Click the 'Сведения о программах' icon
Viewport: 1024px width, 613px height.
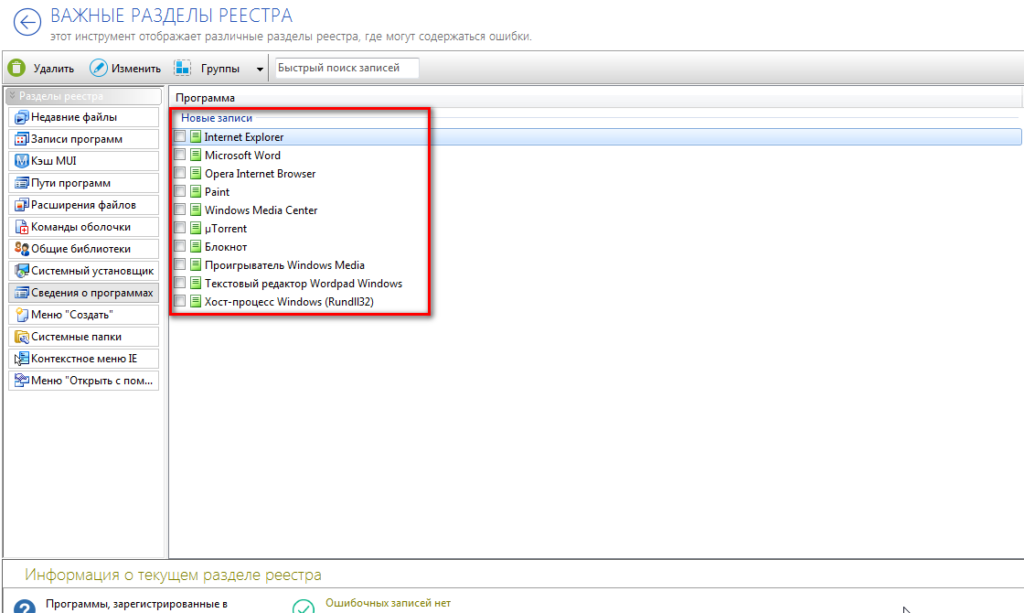point(22,292)
